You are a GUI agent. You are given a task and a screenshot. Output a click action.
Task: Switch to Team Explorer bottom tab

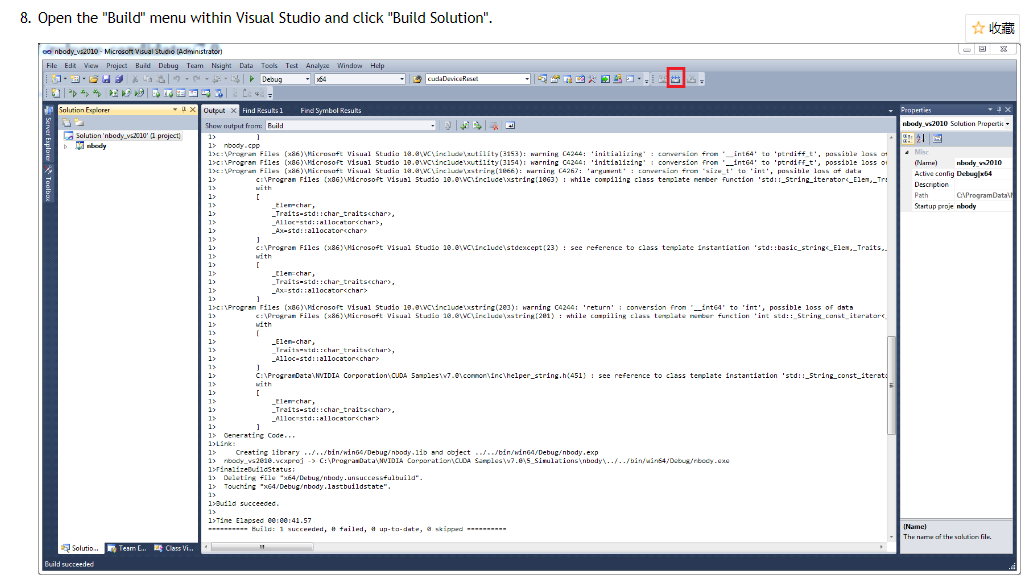(x=128, y=548)
